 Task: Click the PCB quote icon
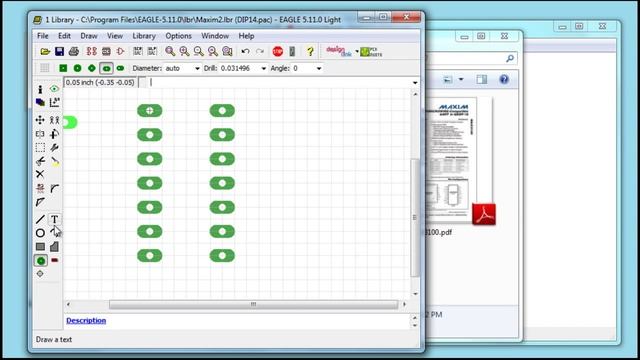pyautogui.click(x=371, y=52)
